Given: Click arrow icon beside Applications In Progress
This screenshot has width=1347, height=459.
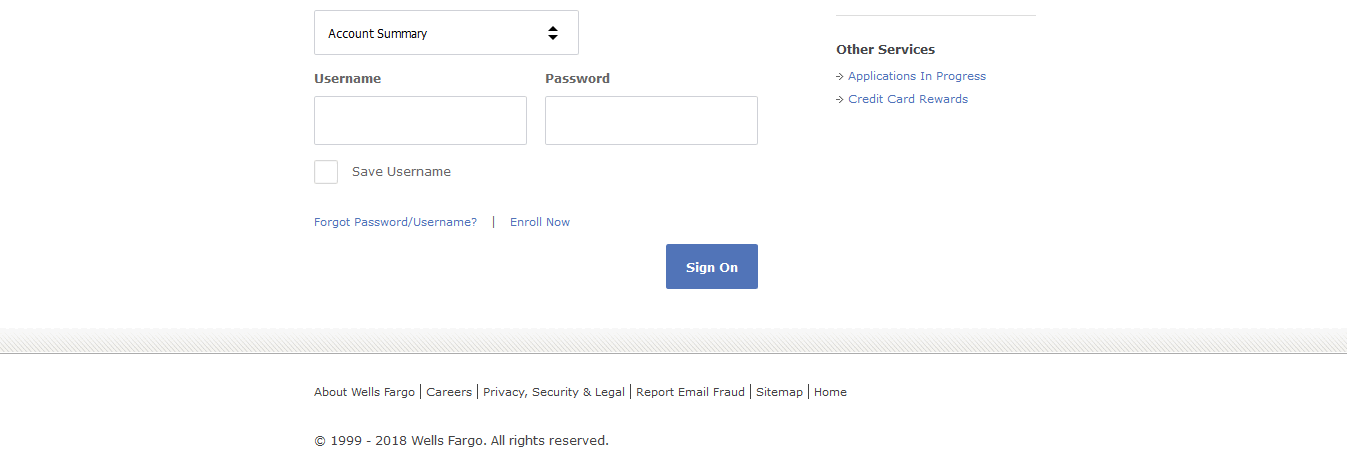Looking at the screenshot, I should pos(840,76).
